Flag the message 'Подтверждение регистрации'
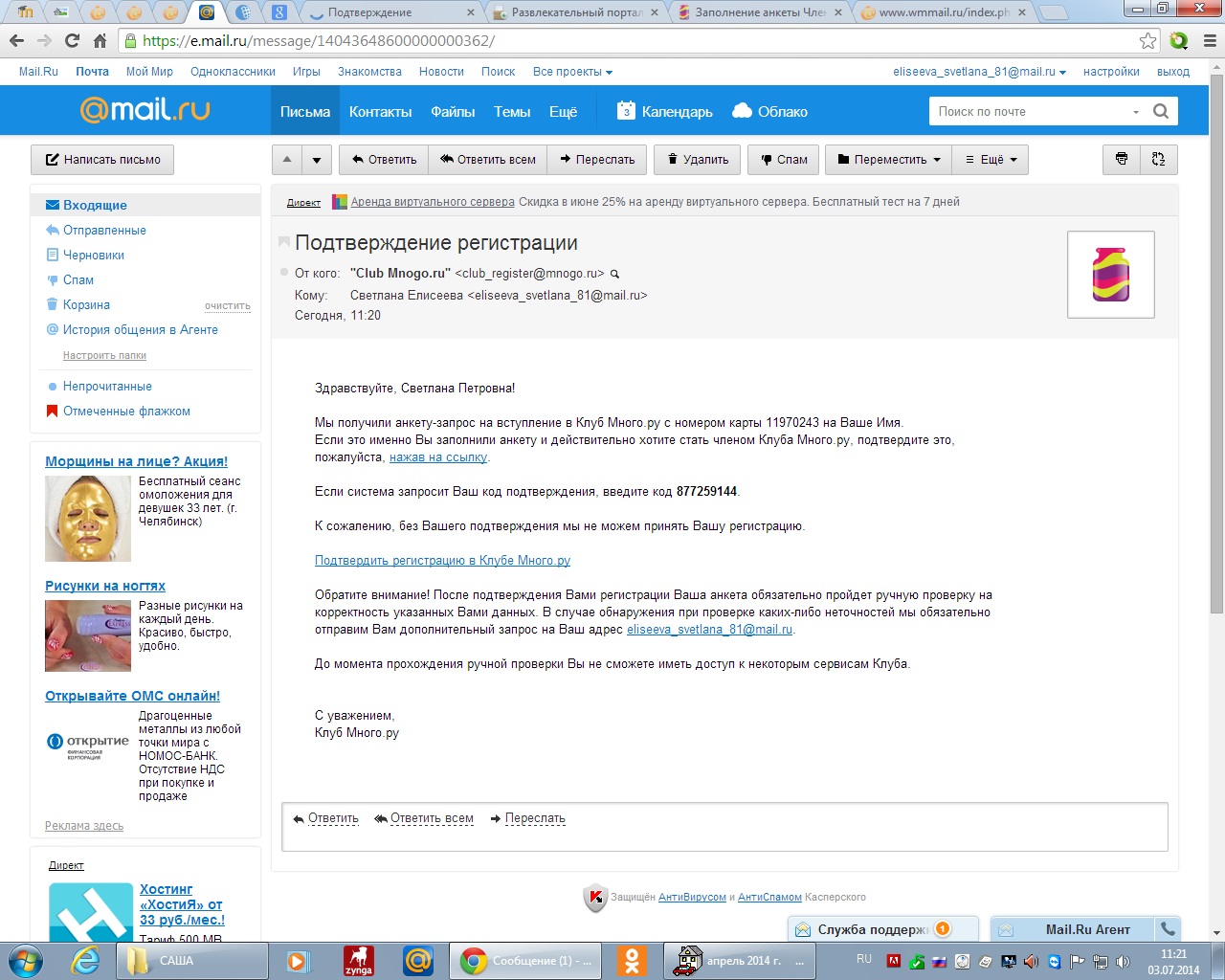The height and width of the screenshot is (980, 1225). click(x=283, y=242)
